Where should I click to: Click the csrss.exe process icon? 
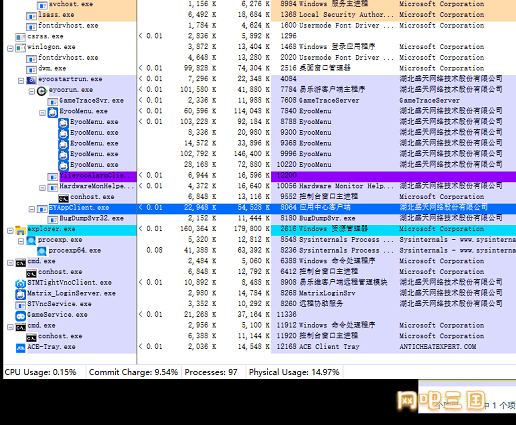[x=21, y=37]
